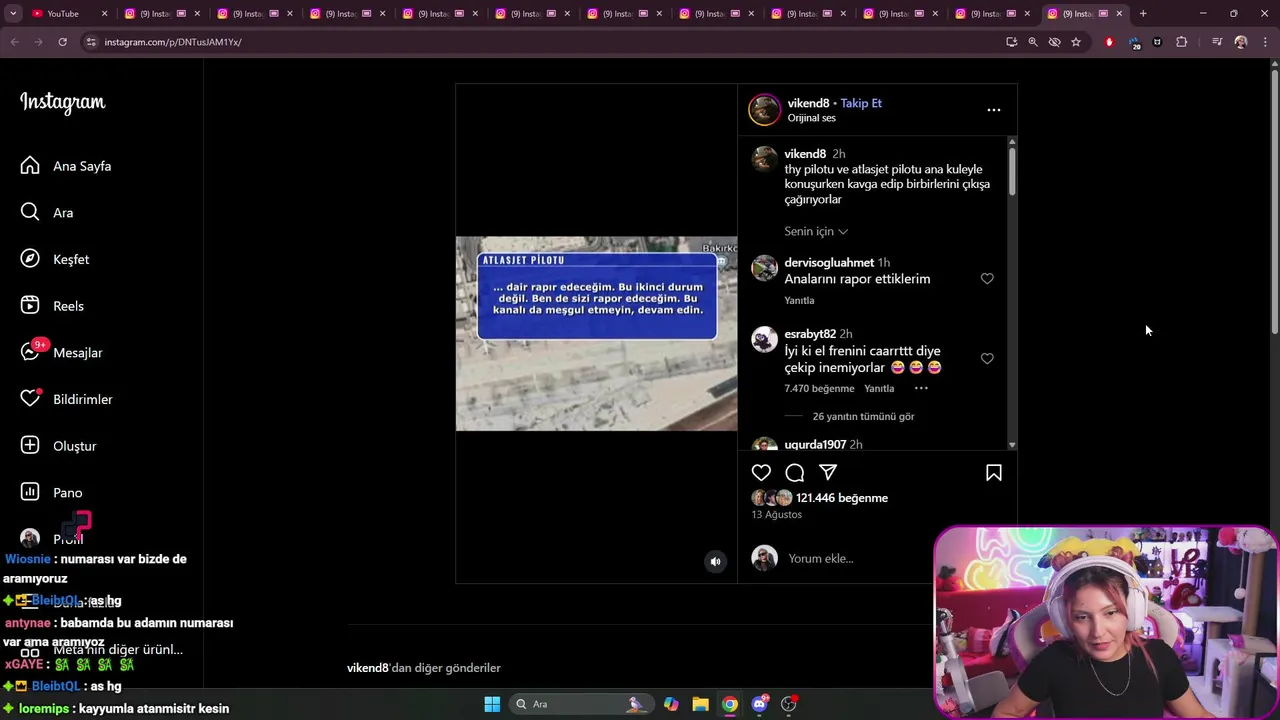Open OBS Studio from taskbar
This screenshot has width=1280, height=720.
tap(789, 704)
